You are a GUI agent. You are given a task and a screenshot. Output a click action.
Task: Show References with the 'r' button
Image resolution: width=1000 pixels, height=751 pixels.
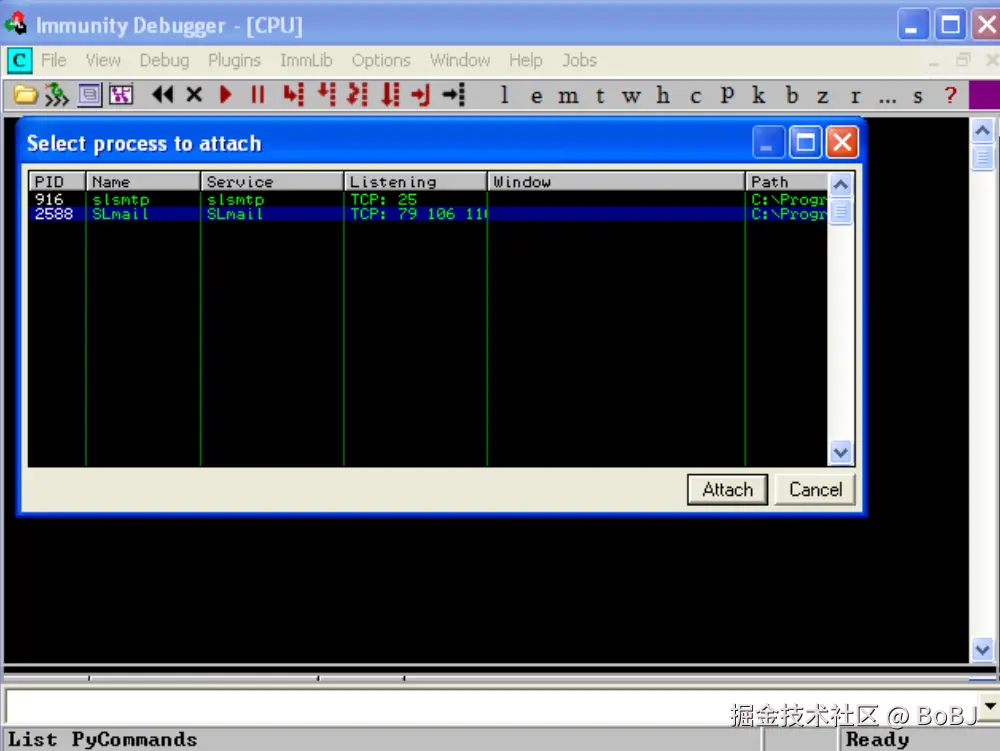pyautogui.click(x=855, y=96)
